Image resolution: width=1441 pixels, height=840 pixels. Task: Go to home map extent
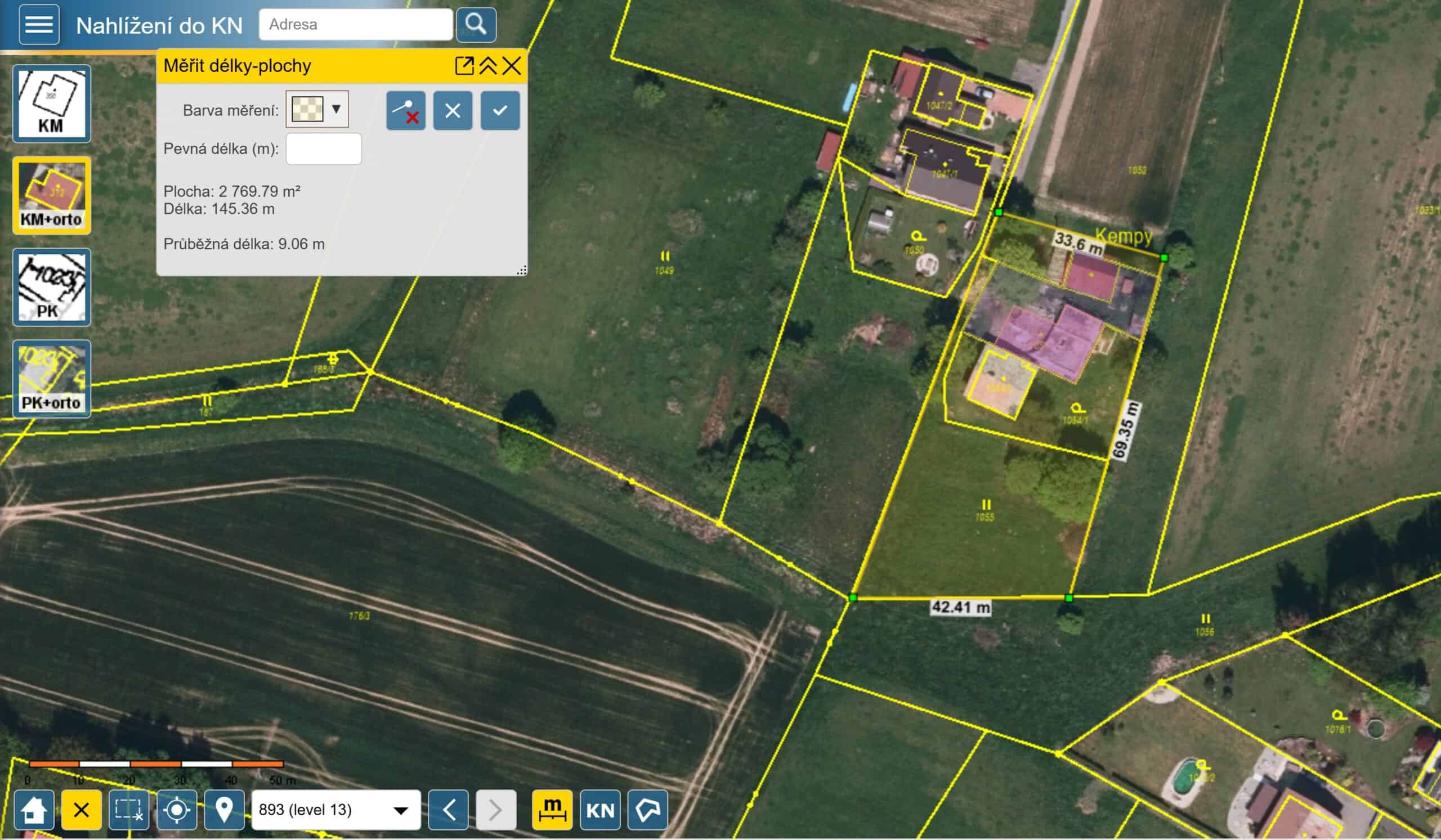pos(34,810)
